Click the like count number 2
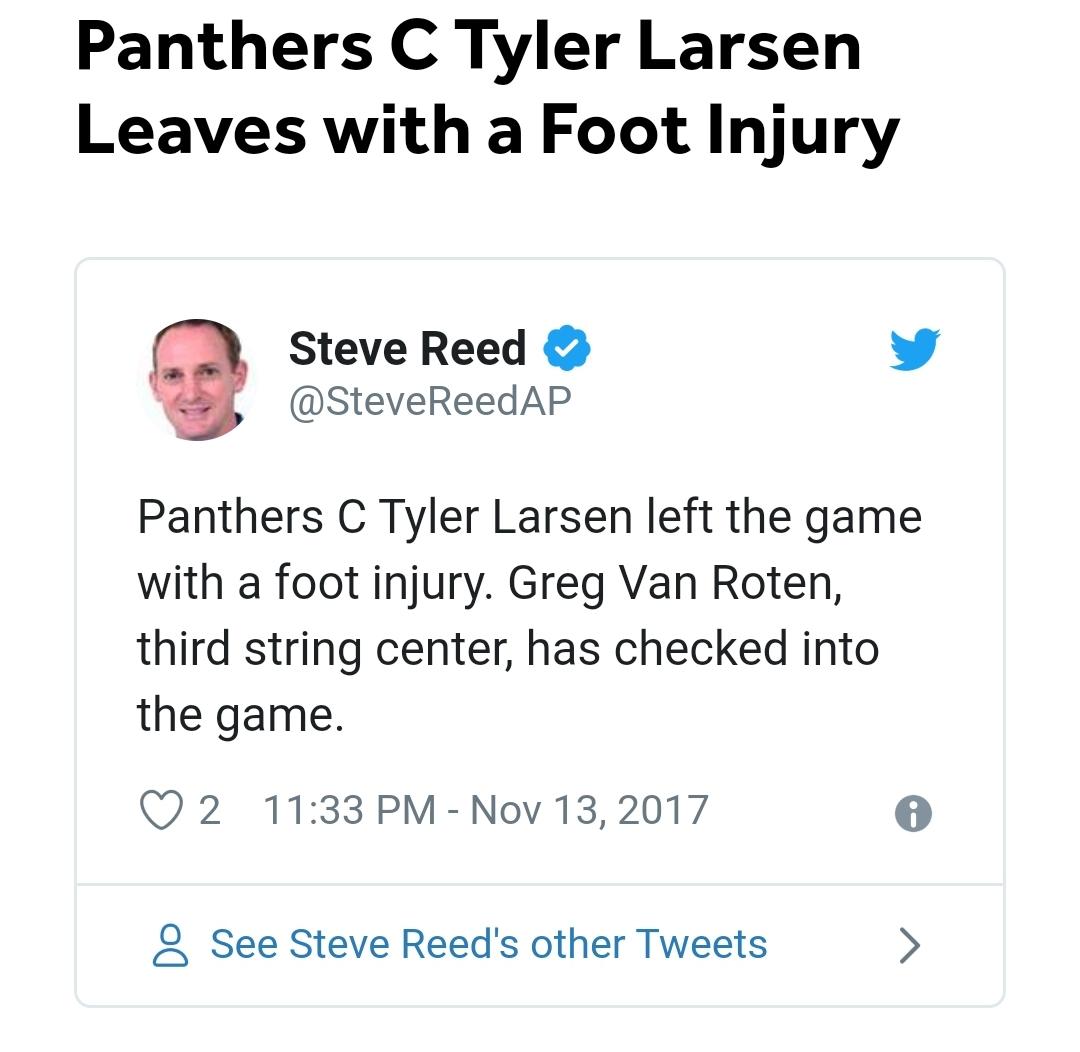The height and width of the screenshot is (1052, 1080). coord(209,810)
